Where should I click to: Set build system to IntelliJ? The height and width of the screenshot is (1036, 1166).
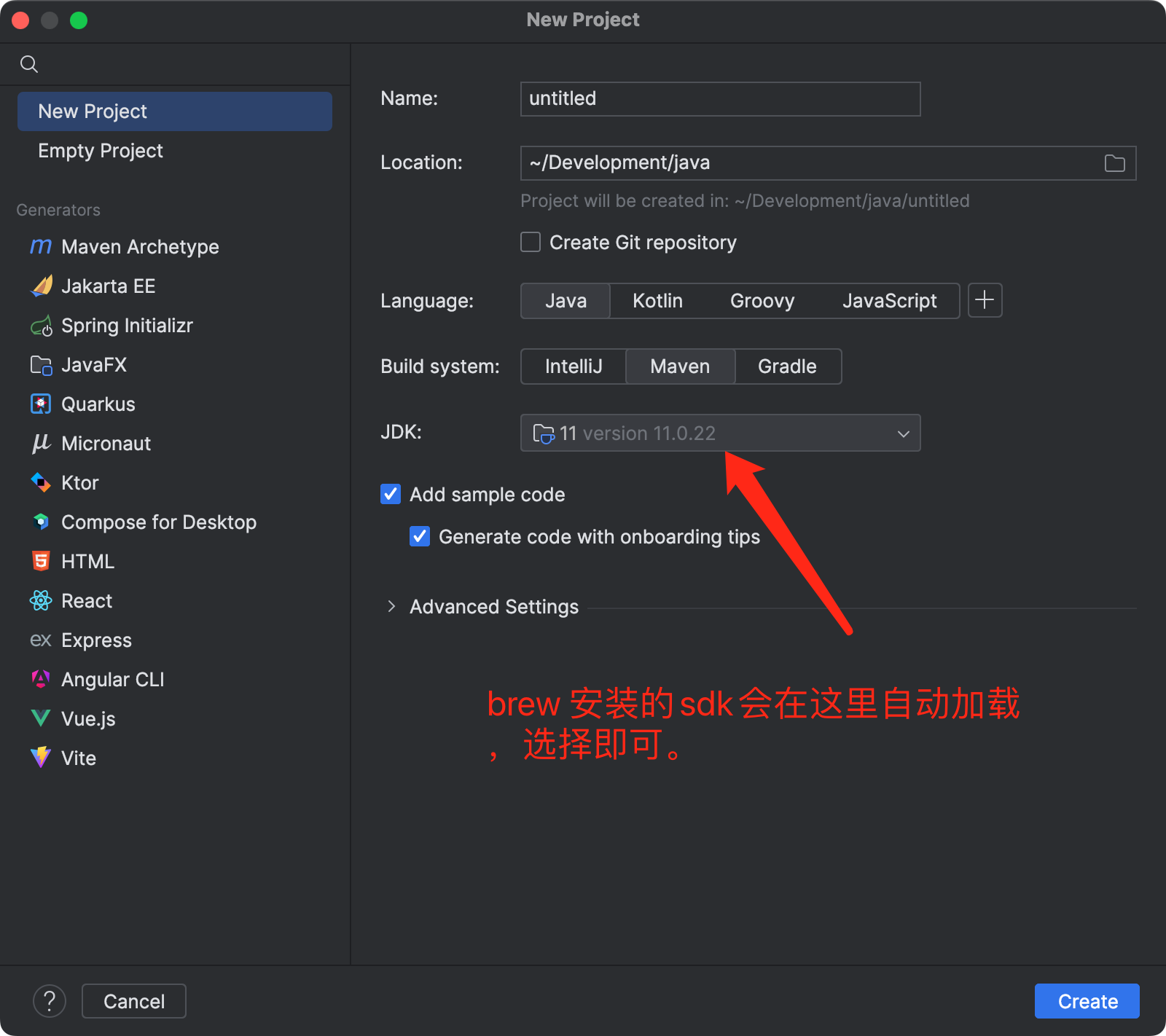pos(574,366)
